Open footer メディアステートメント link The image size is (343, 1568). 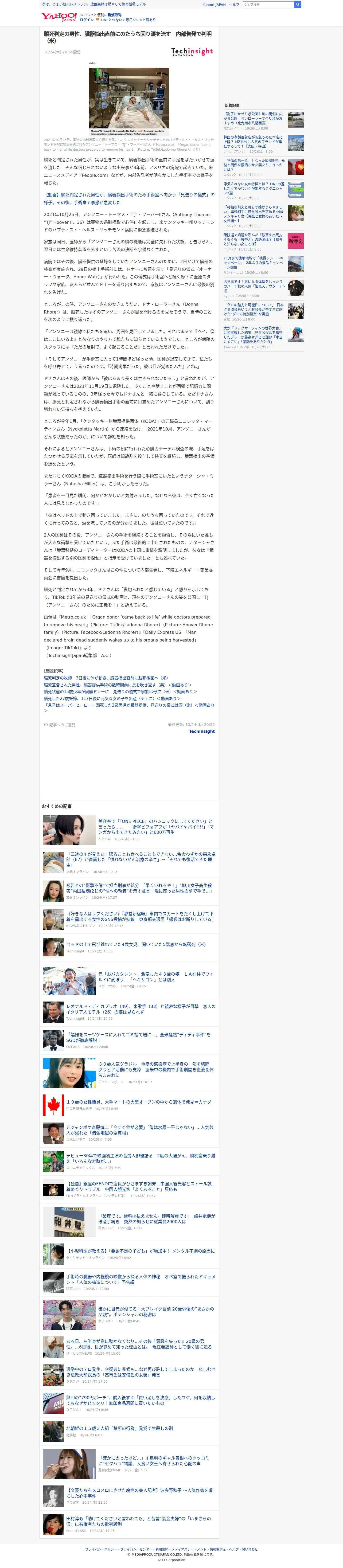pyautogui.click(x=189, y=1549)
